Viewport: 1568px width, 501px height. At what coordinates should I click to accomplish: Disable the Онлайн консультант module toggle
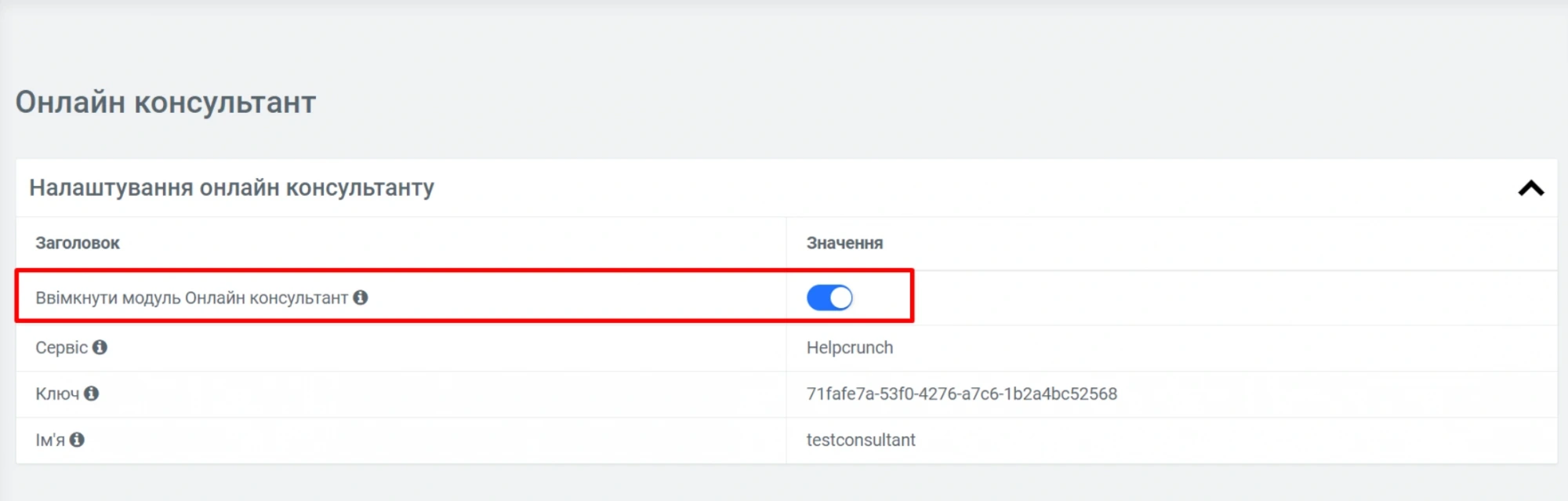pyautogui.click(x=829, y=298)
